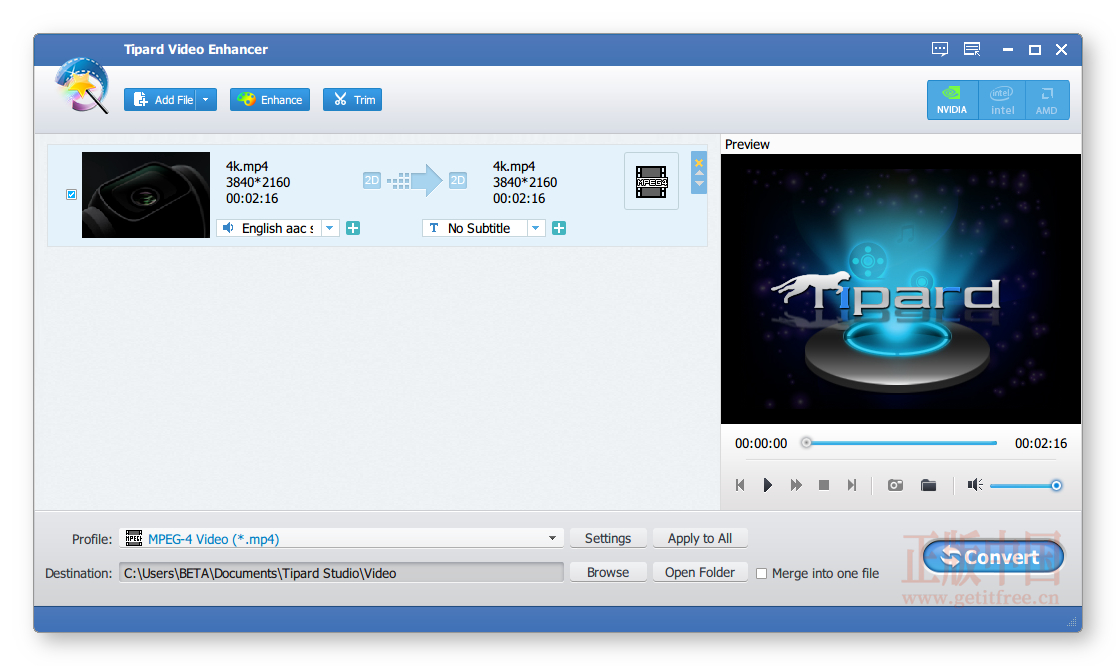Image resolution: width=1116 pixels, height=666 pixels.
Task: Click Apply to All
Action: (x=700, y=538)
